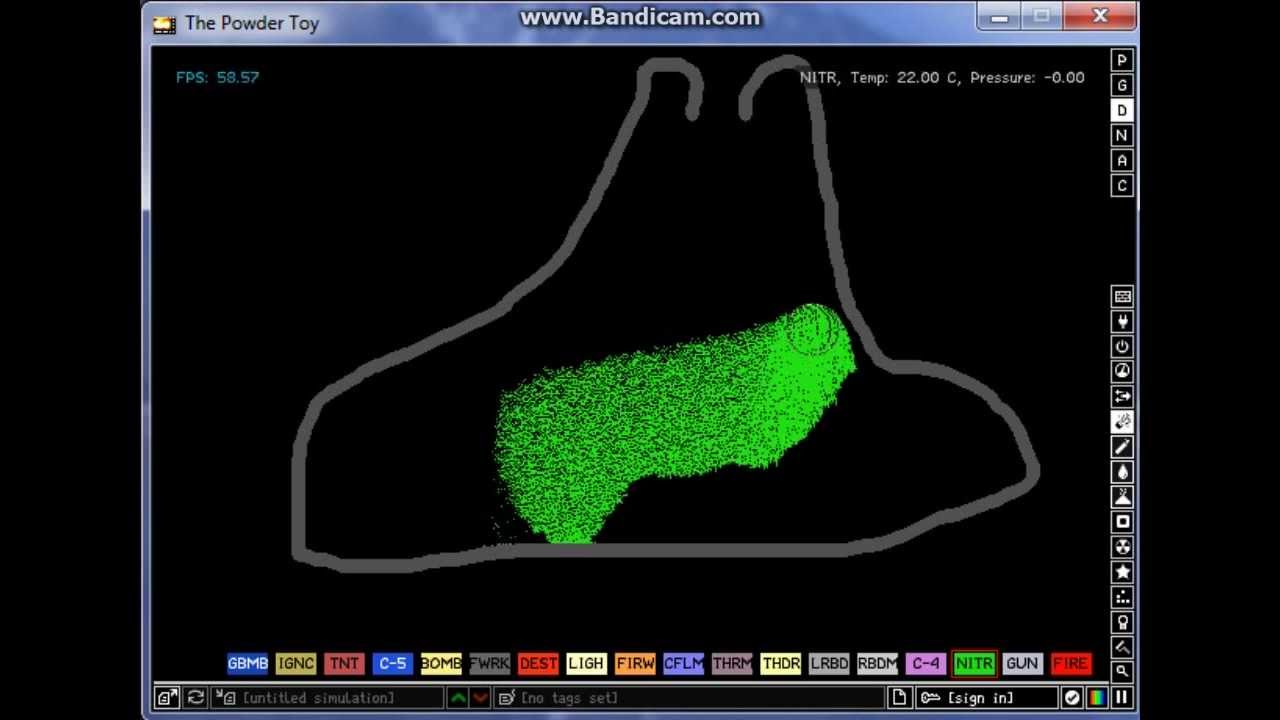The height and width of the screenshot is (720, 1280).
Task: Select the LIGH element
Action: [x=587, y=663]
